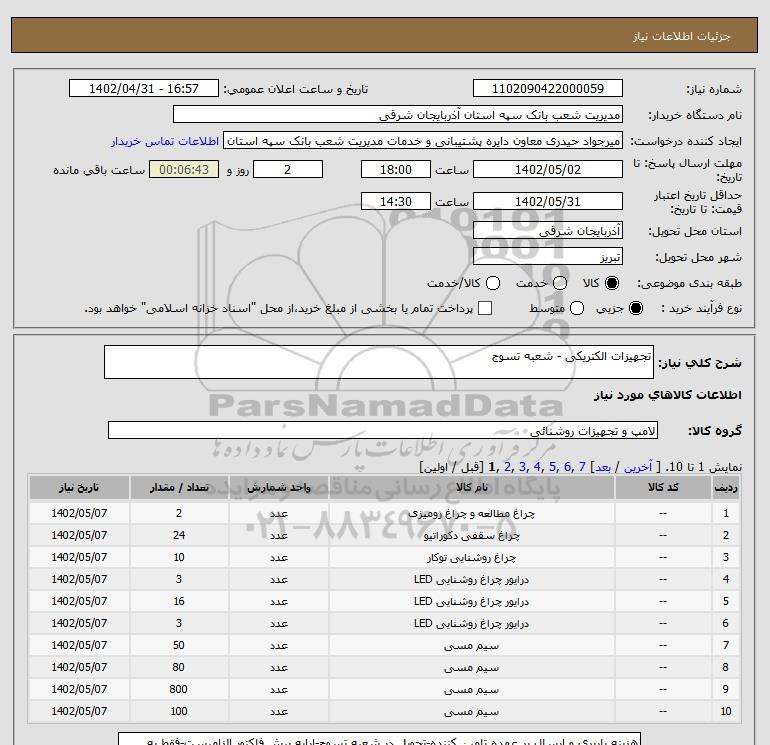Image resolution: width=770 pixels, height=745 pixels.
Task: Open the اطلاعات تماس خریدار link
Action: coord(165,141)
